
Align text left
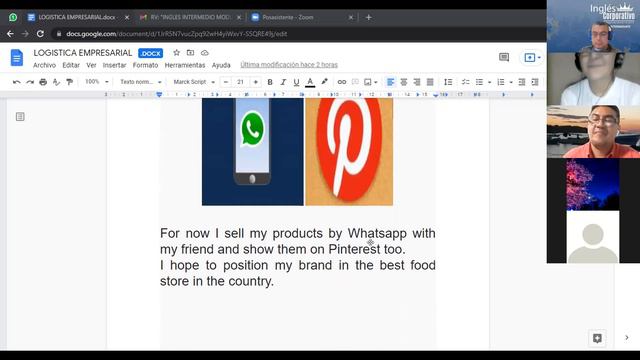point(391,82)
